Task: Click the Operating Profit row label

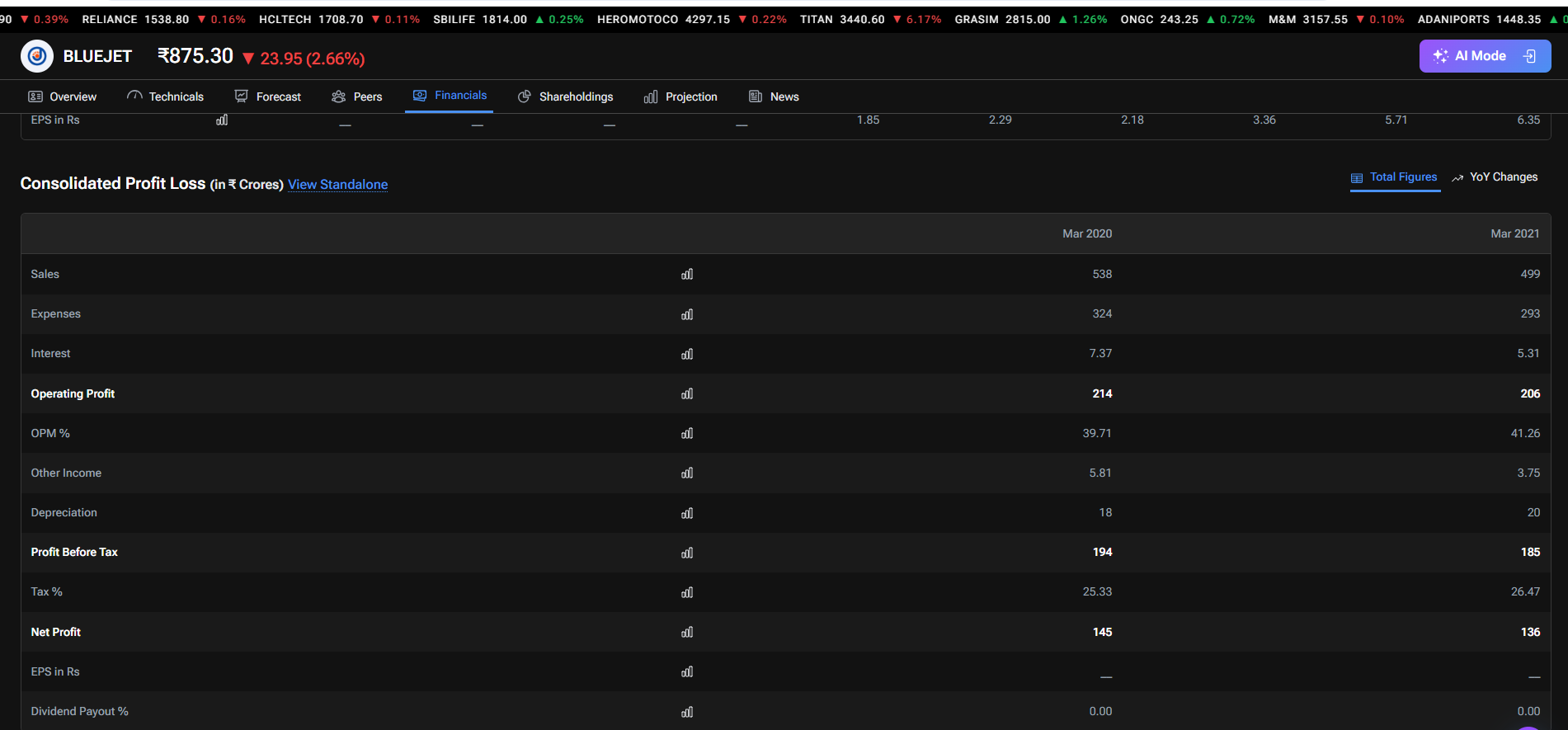Action: coord(73,393)
